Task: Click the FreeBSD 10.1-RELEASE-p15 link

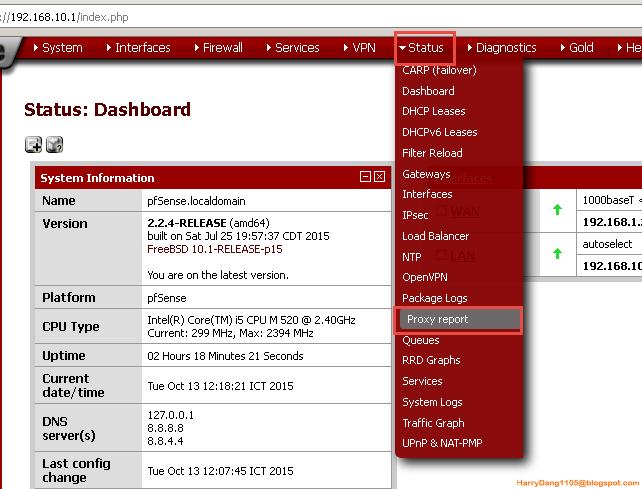Action: 215,249
